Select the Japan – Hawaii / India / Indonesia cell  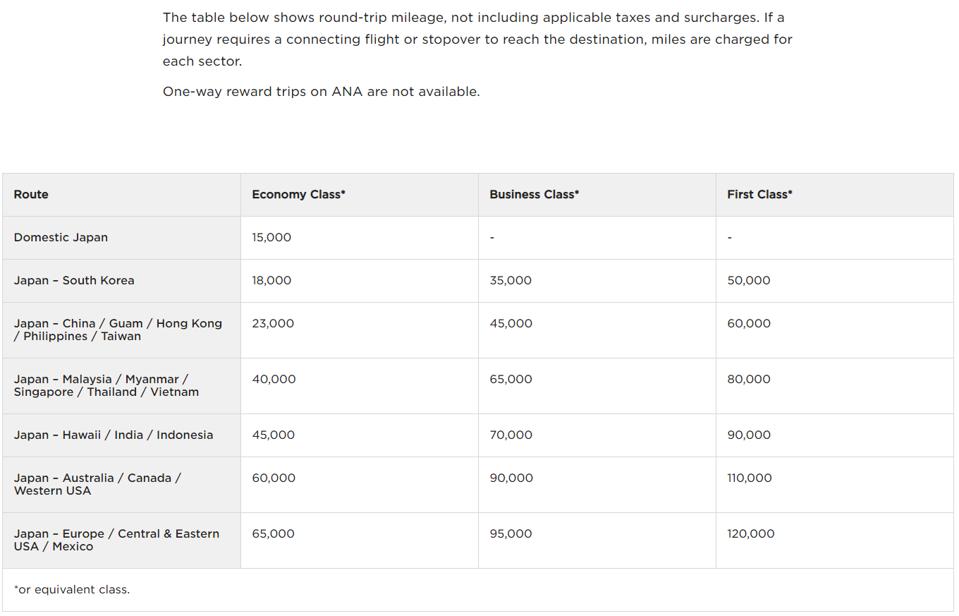pyautogui.click(x=113, y=435)
